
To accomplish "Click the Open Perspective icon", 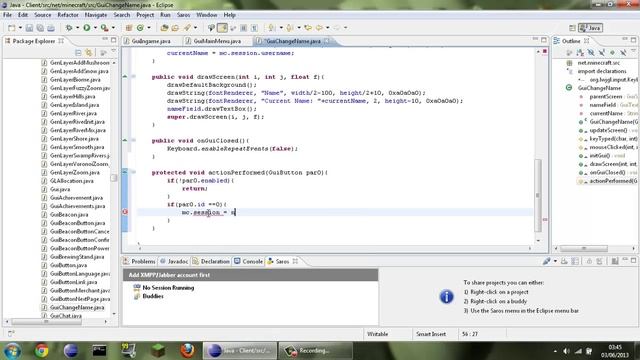I will [572, 28].
